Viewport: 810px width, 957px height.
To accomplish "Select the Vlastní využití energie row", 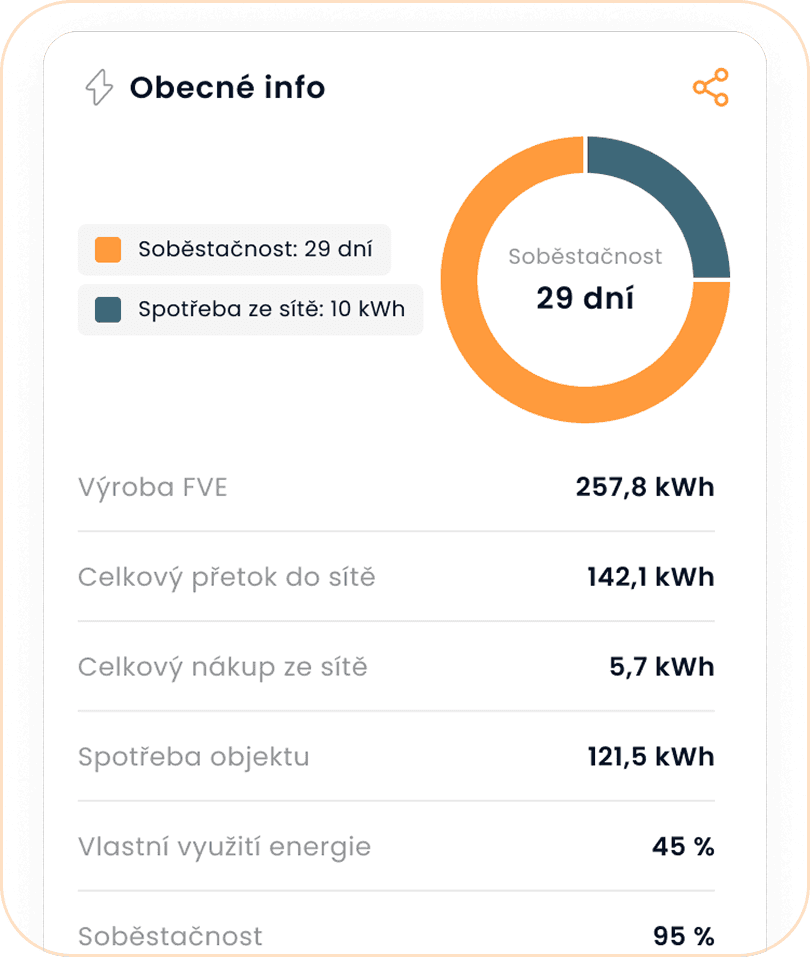I will click(x=224, y=847).
